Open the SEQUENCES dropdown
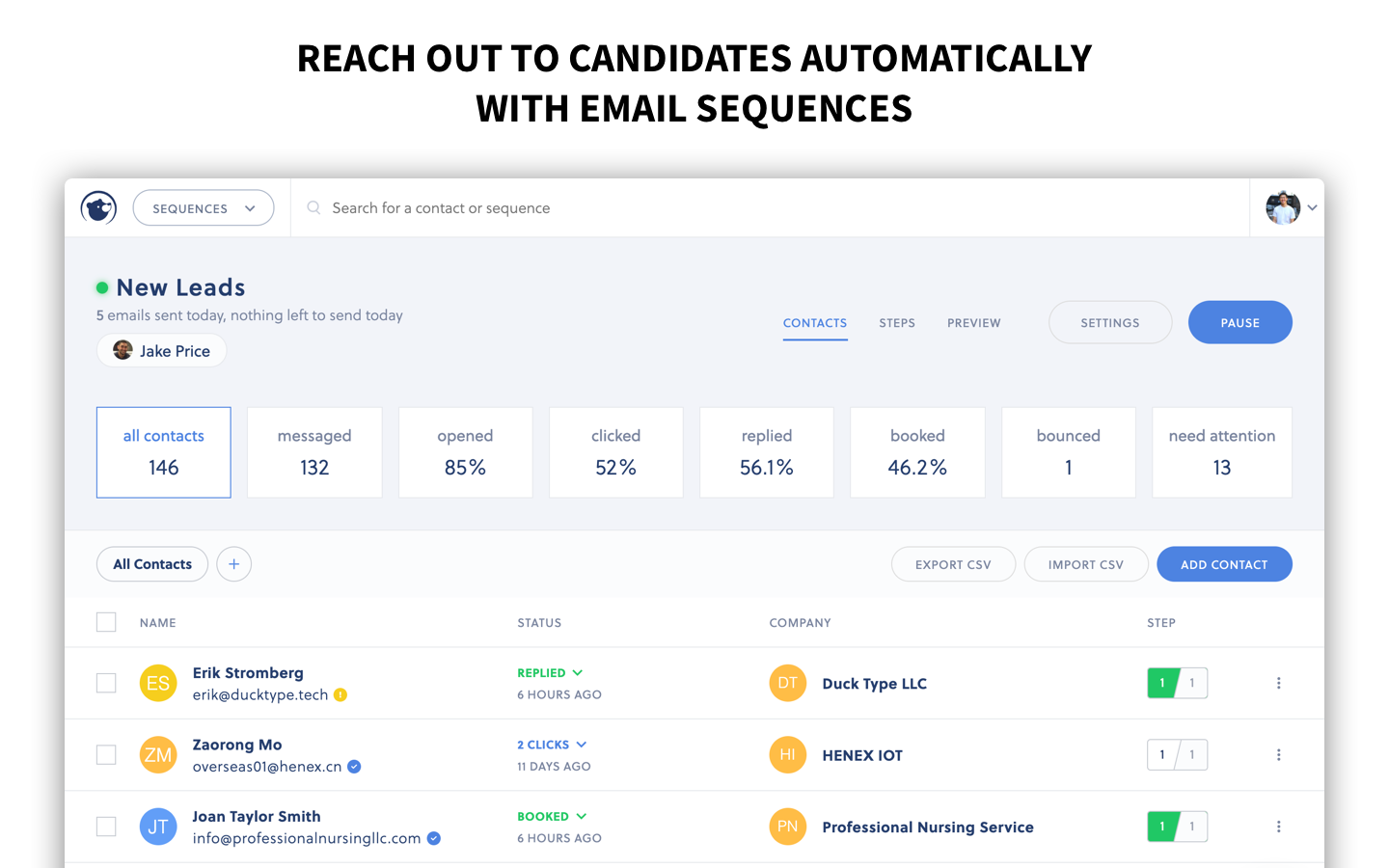This screenshot has height=868, width=1389. (x=204, y=208)
